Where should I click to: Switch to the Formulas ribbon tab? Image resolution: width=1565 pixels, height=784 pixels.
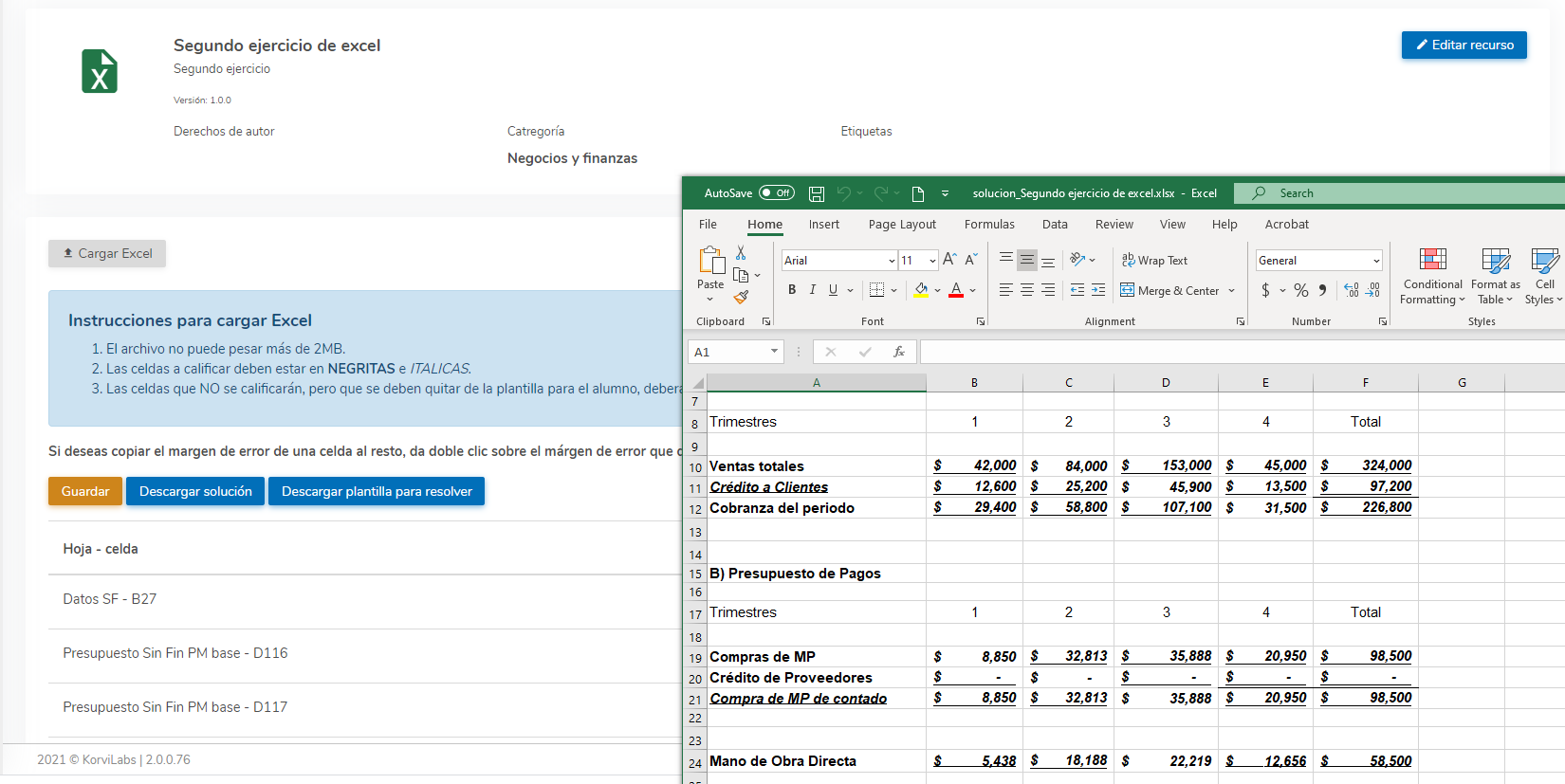[x=988, y=225]
